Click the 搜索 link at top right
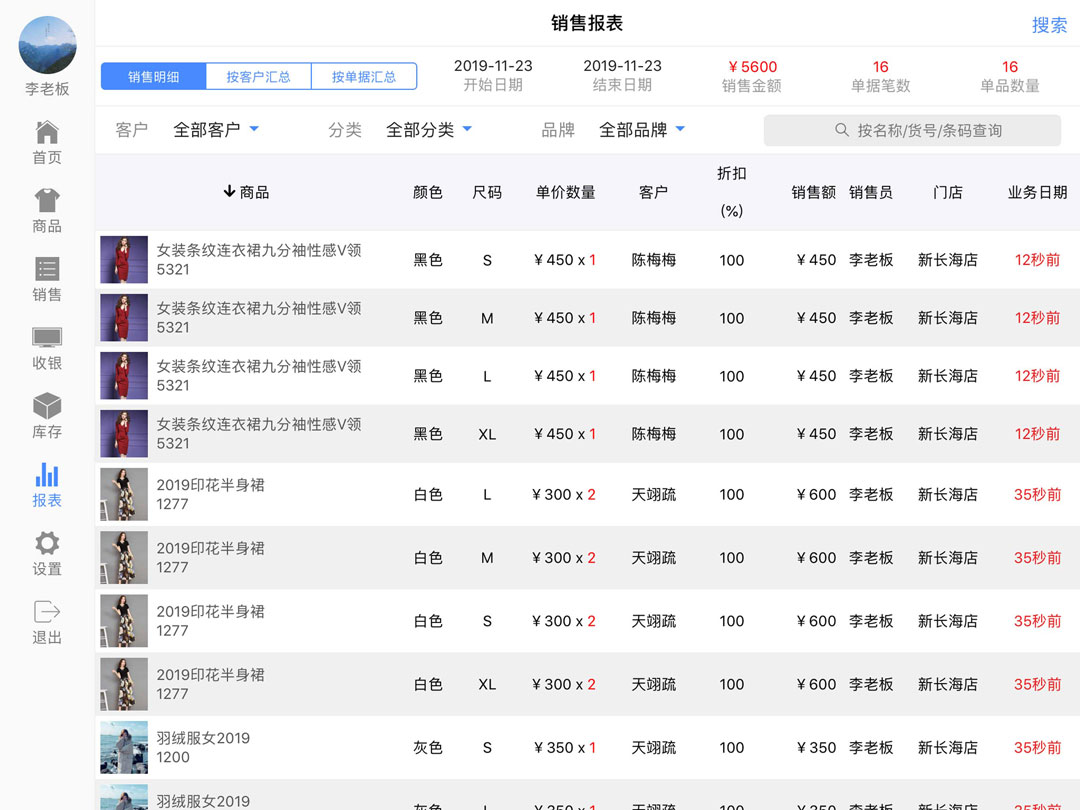The height and width of the screenshot is (810, 1080). point(1049,25)
